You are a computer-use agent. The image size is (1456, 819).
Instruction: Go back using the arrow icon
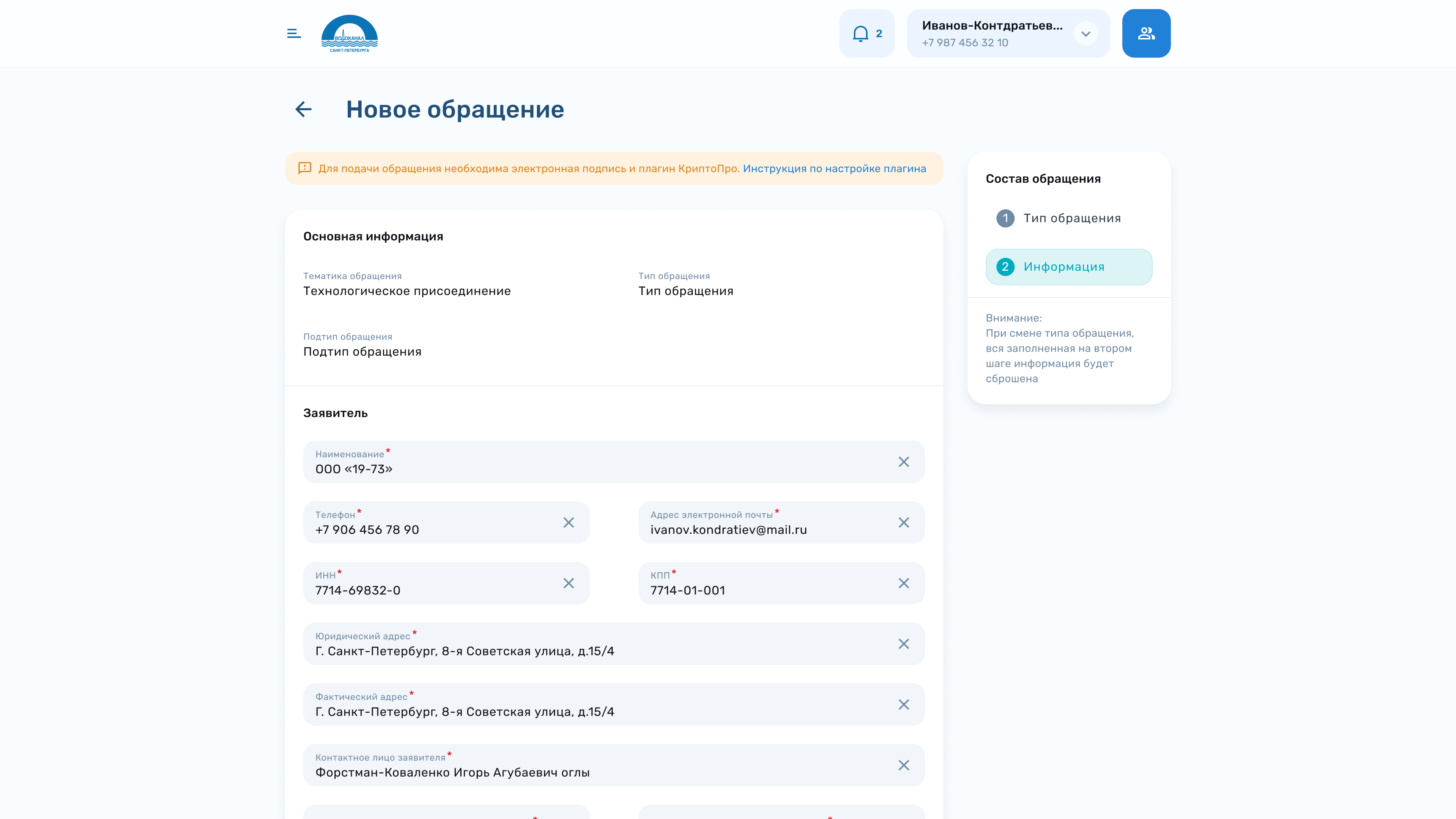303,109
